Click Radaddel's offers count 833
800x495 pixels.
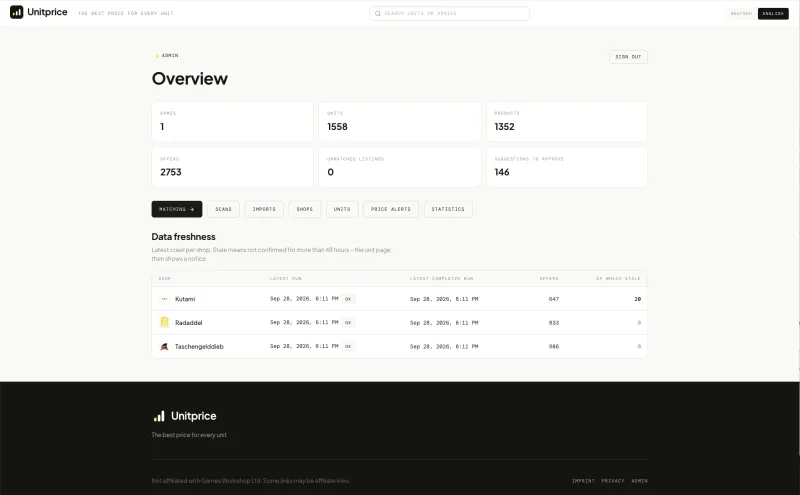pyautogui.click(x=554, y=323)
